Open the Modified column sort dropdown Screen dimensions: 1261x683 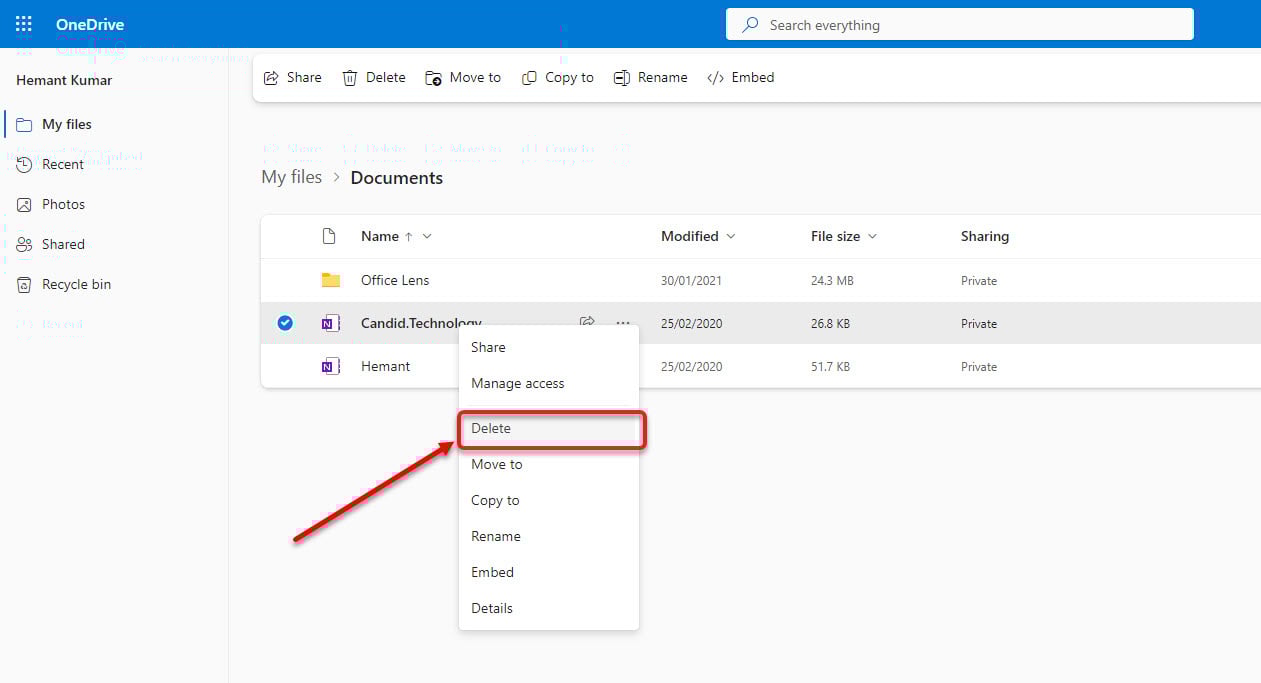(x=731, y=236)
